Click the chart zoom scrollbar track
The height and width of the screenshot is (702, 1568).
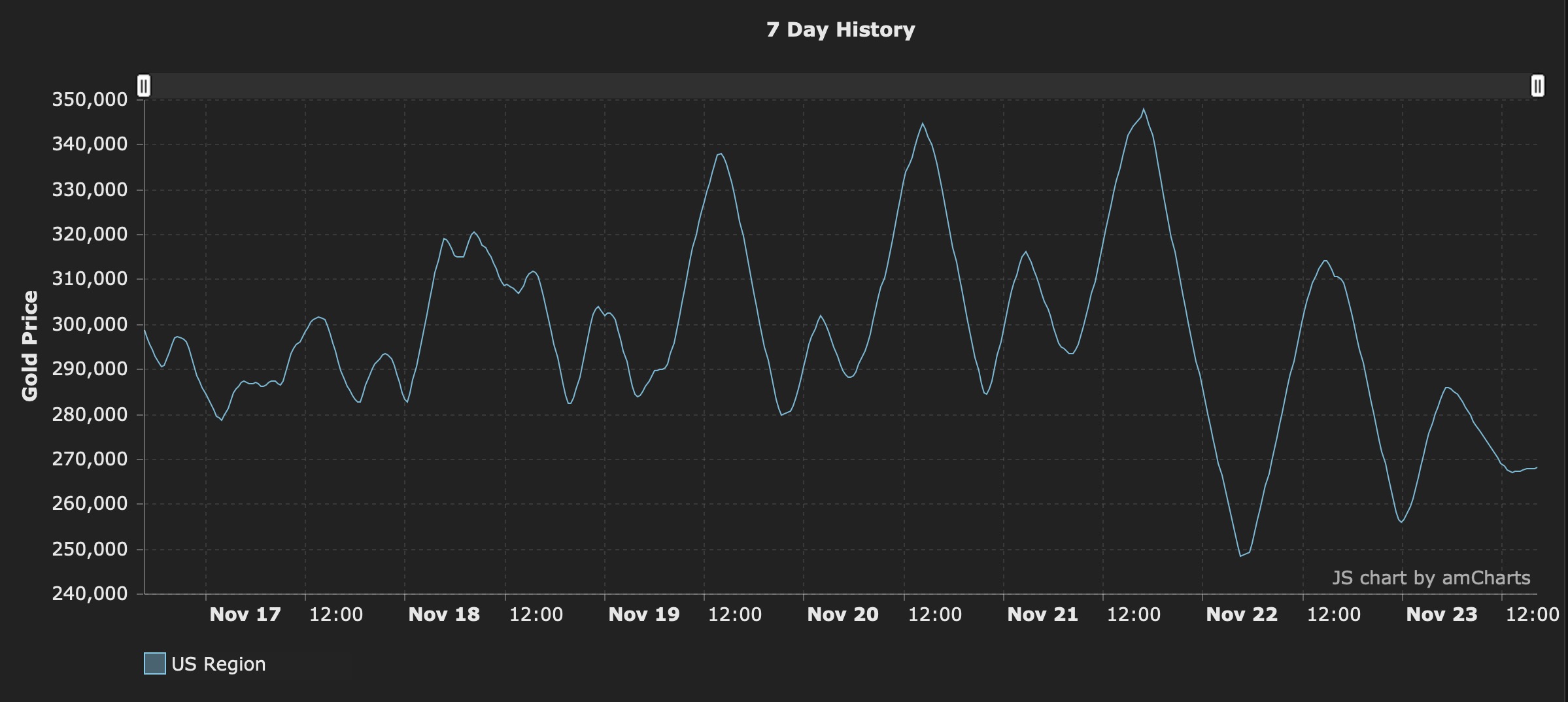tap(840, 86)
